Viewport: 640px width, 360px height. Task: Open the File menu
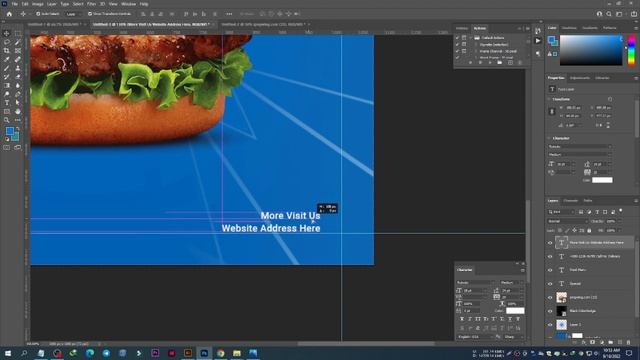pyautogui.click(x=14, y=4)
